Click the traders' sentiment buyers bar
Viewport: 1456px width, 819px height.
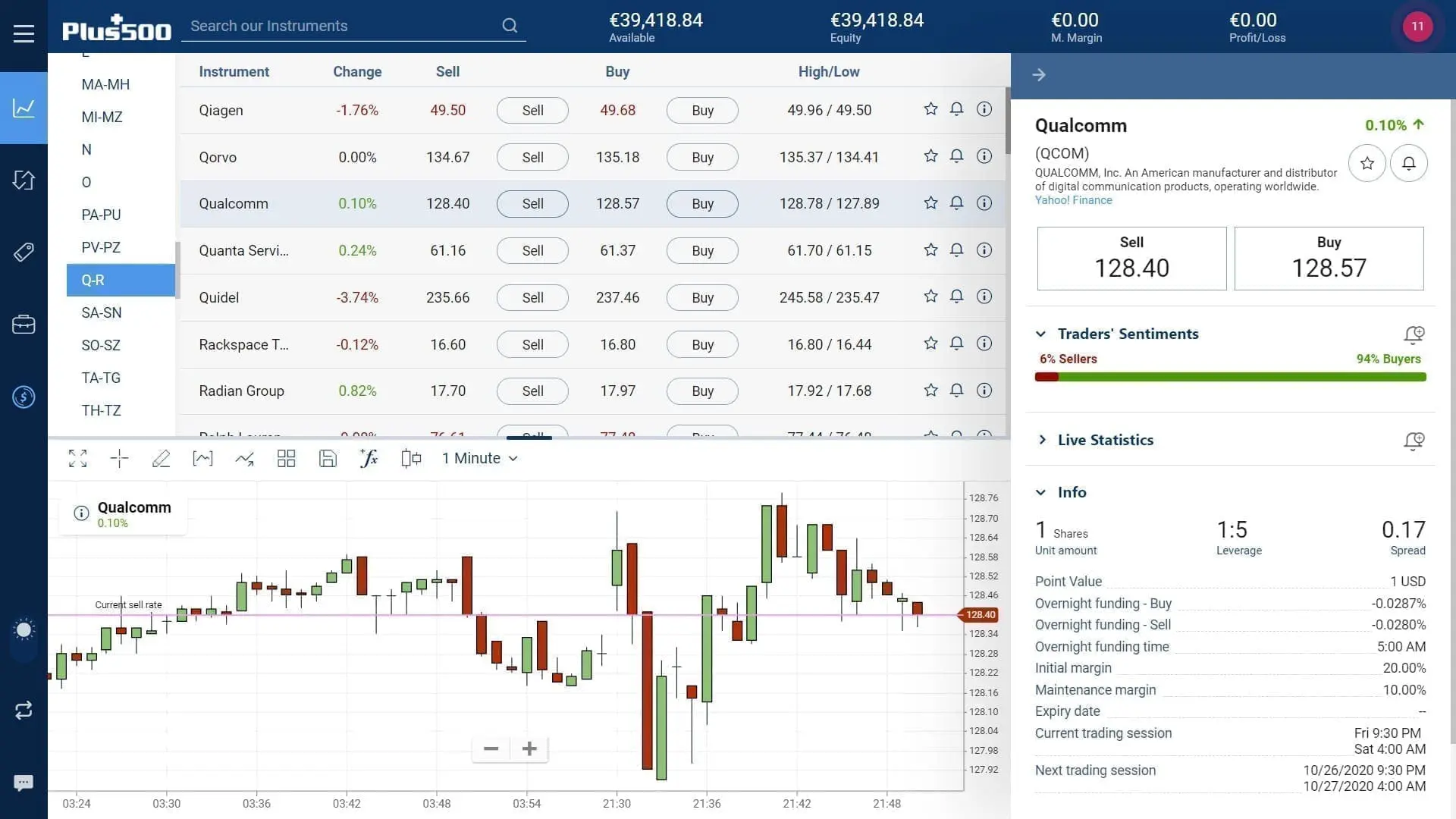pyautogui.click(x=1242, y=377)
